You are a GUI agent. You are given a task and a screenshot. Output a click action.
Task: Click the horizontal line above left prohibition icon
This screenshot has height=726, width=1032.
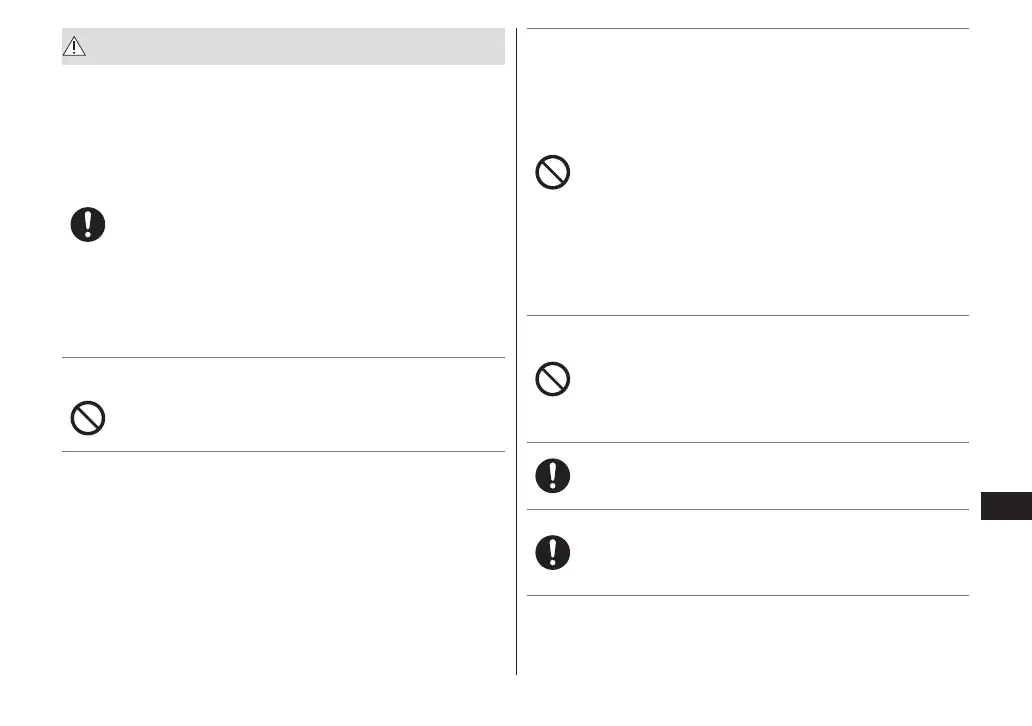coord(283,357)
